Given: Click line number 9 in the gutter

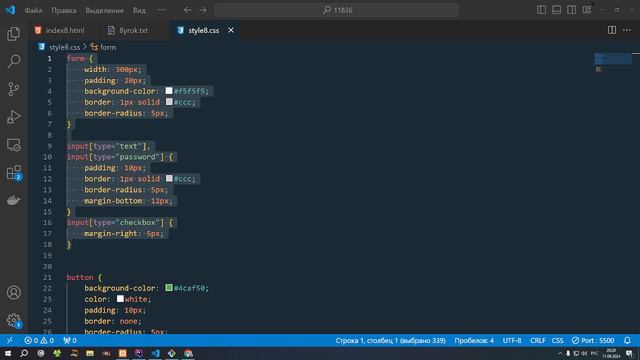Looking at the screenshot, I should 49,146.
